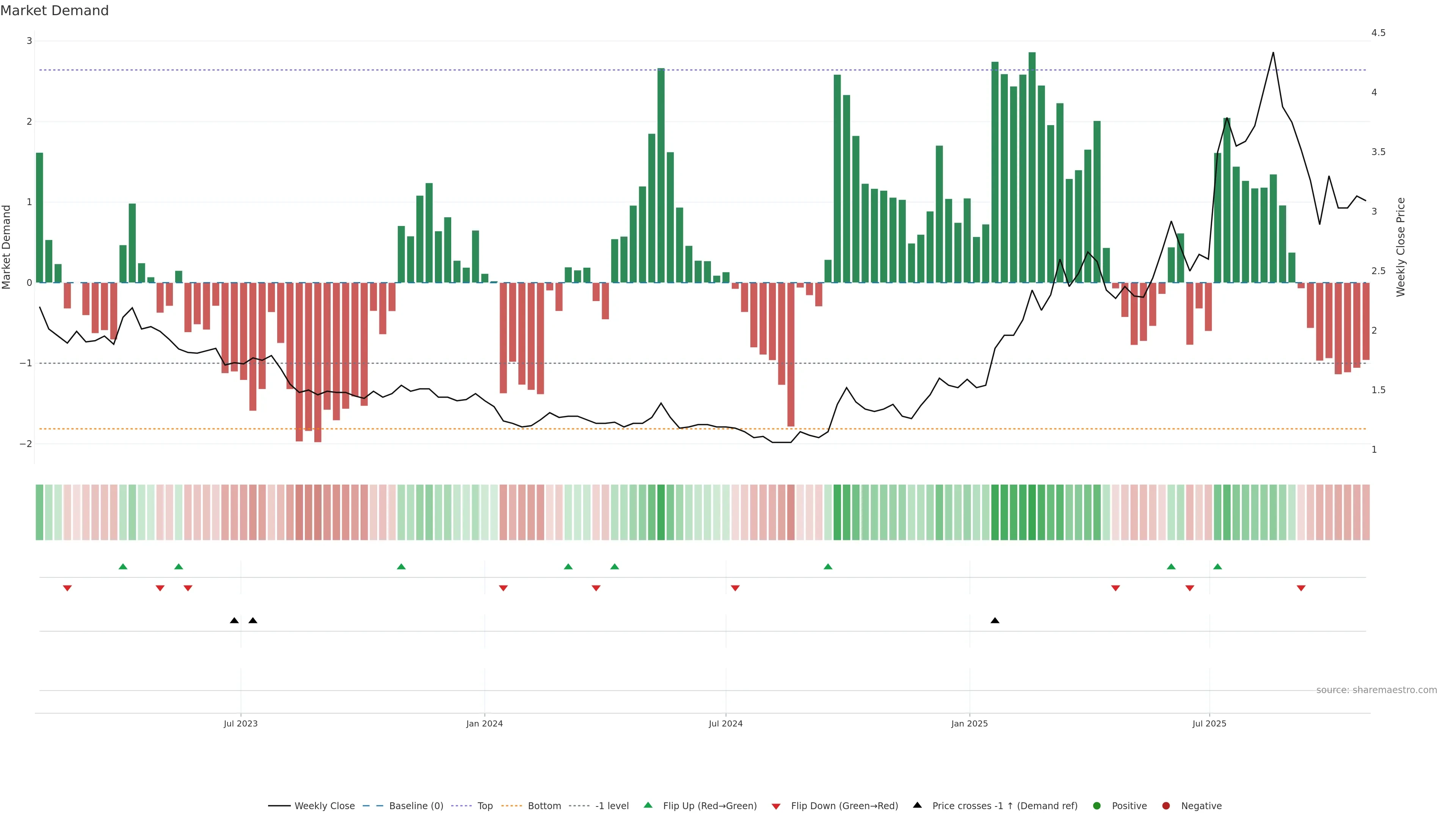1456x819 pixels.
Task: Click the first red flip-down triangle marker
Action: 67,588
